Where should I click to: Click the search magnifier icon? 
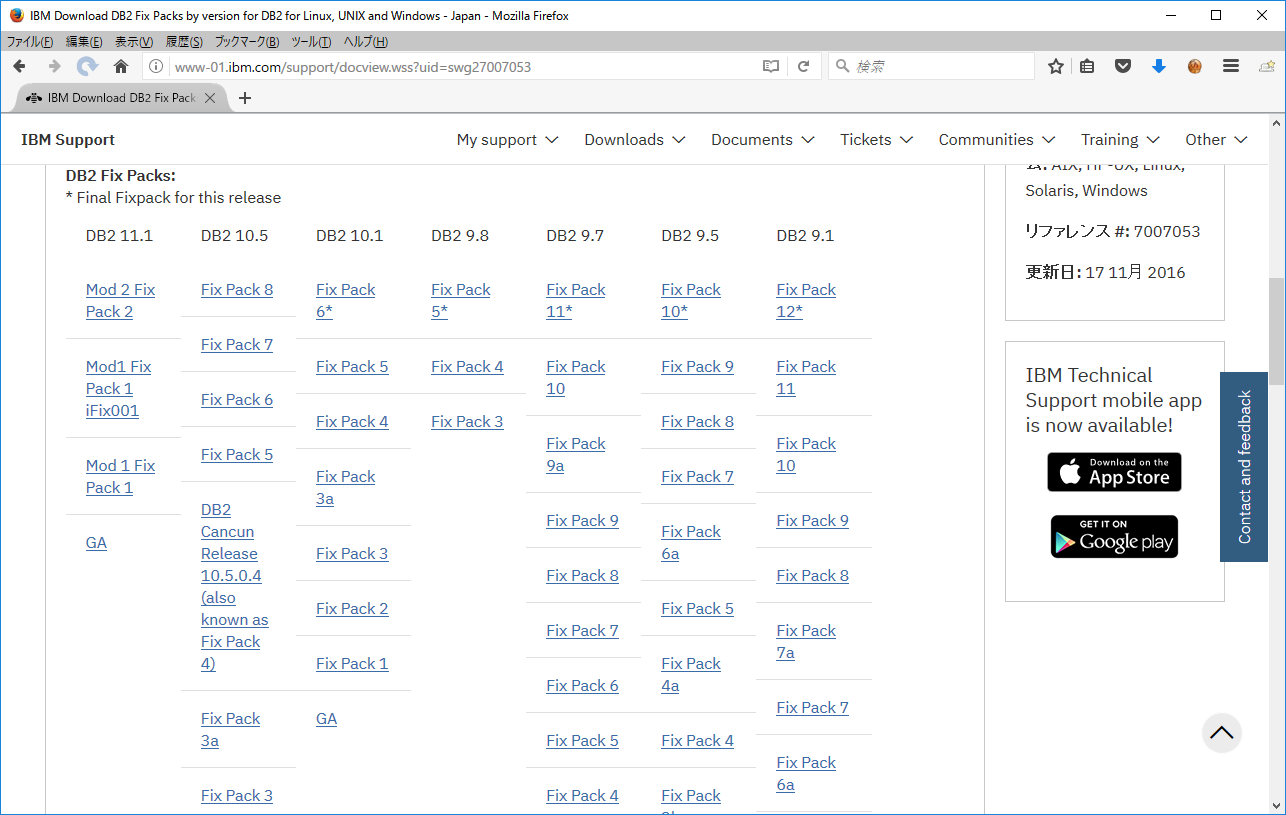pos(842,67)
